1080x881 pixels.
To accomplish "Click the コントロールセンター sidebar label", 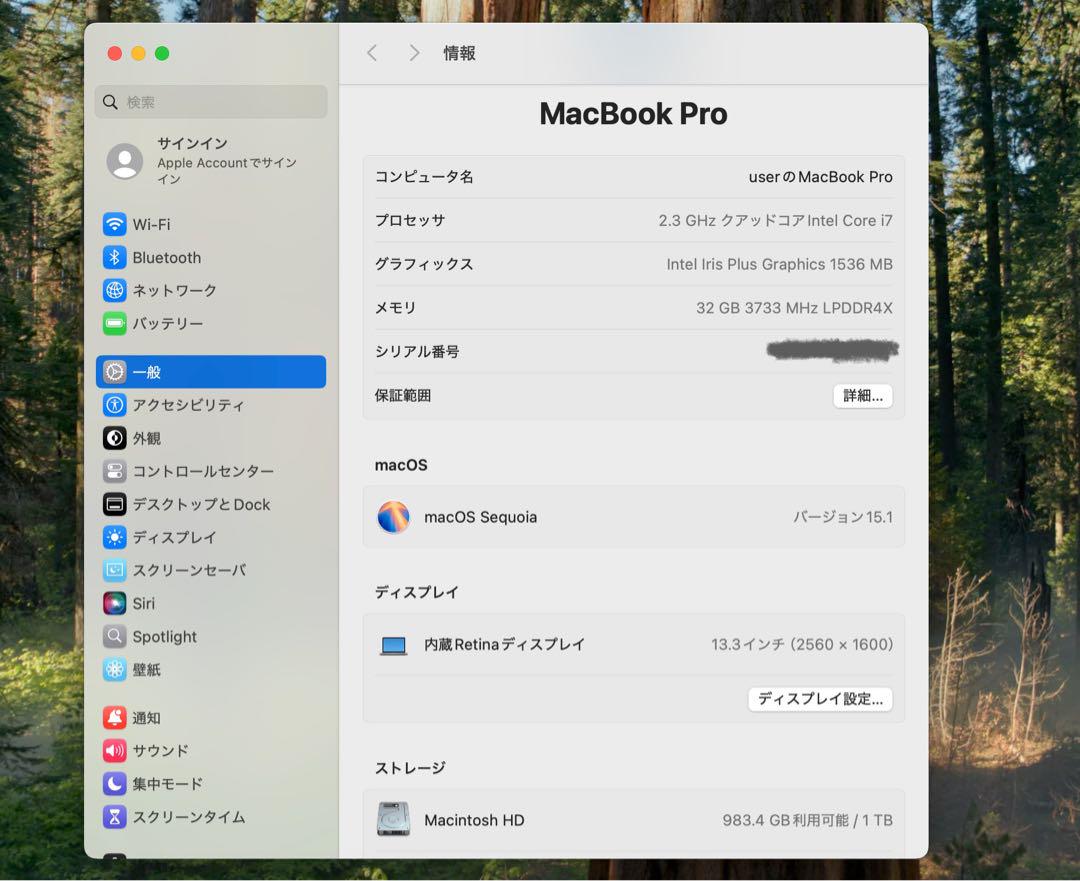I will coord(203,471).
